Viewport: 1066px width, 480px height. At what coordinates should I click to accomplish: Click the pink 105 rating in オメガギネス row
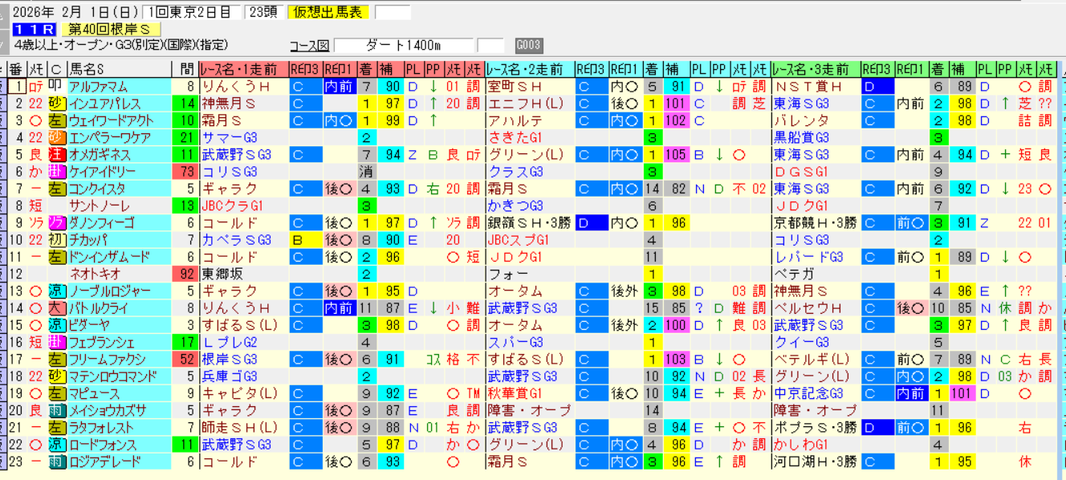tap(675, 154)
